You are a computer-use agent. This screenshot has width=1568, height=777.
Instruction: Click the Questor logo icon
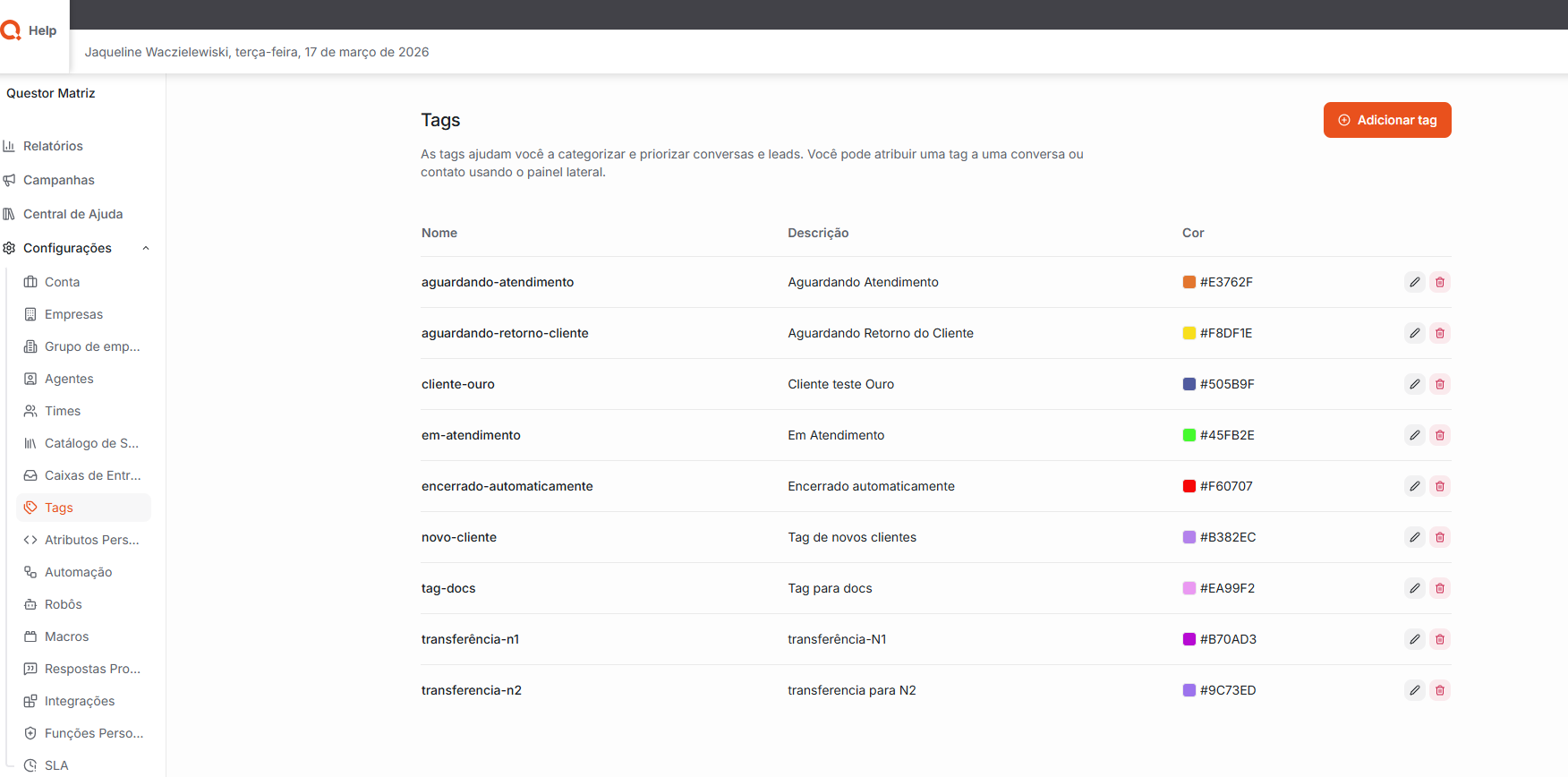coord(11,30)
